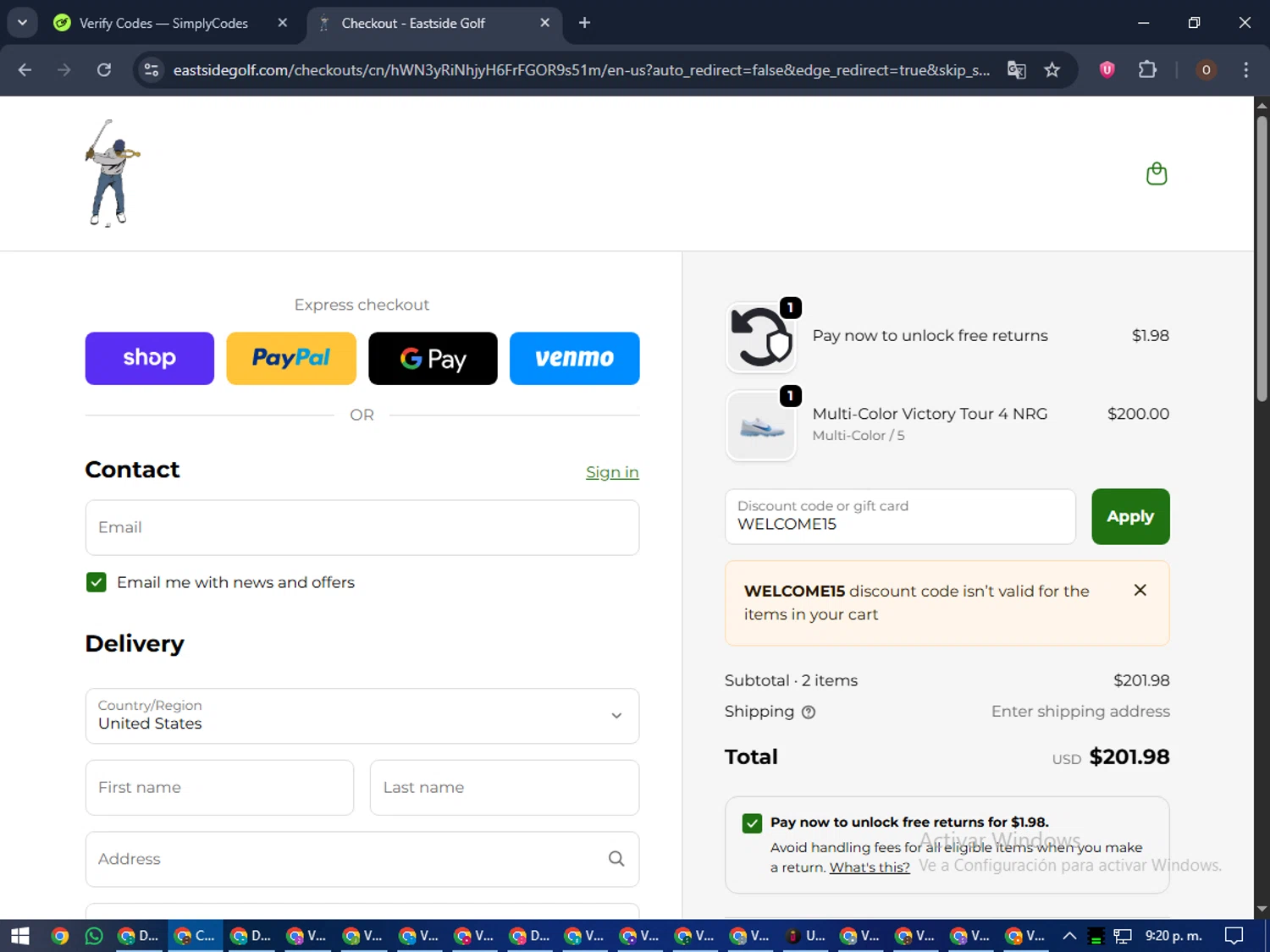This screenshot has width=1270, height=952.
Task: Click the search icon in Address field
Action: [x=616, y=859]
